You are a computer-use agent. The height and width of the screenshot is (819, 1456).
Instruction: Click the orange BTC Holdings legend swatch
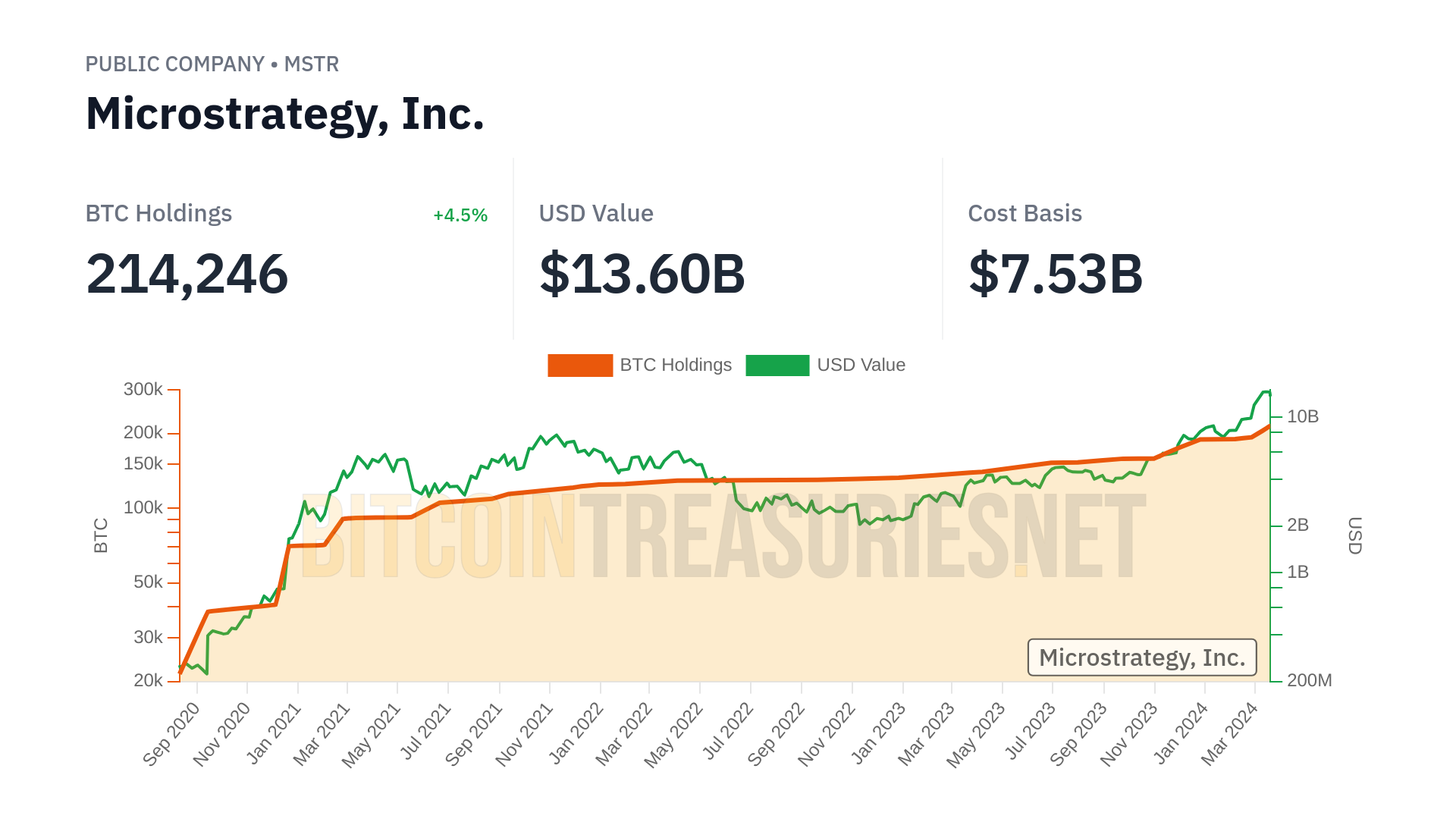coord(579,366)
